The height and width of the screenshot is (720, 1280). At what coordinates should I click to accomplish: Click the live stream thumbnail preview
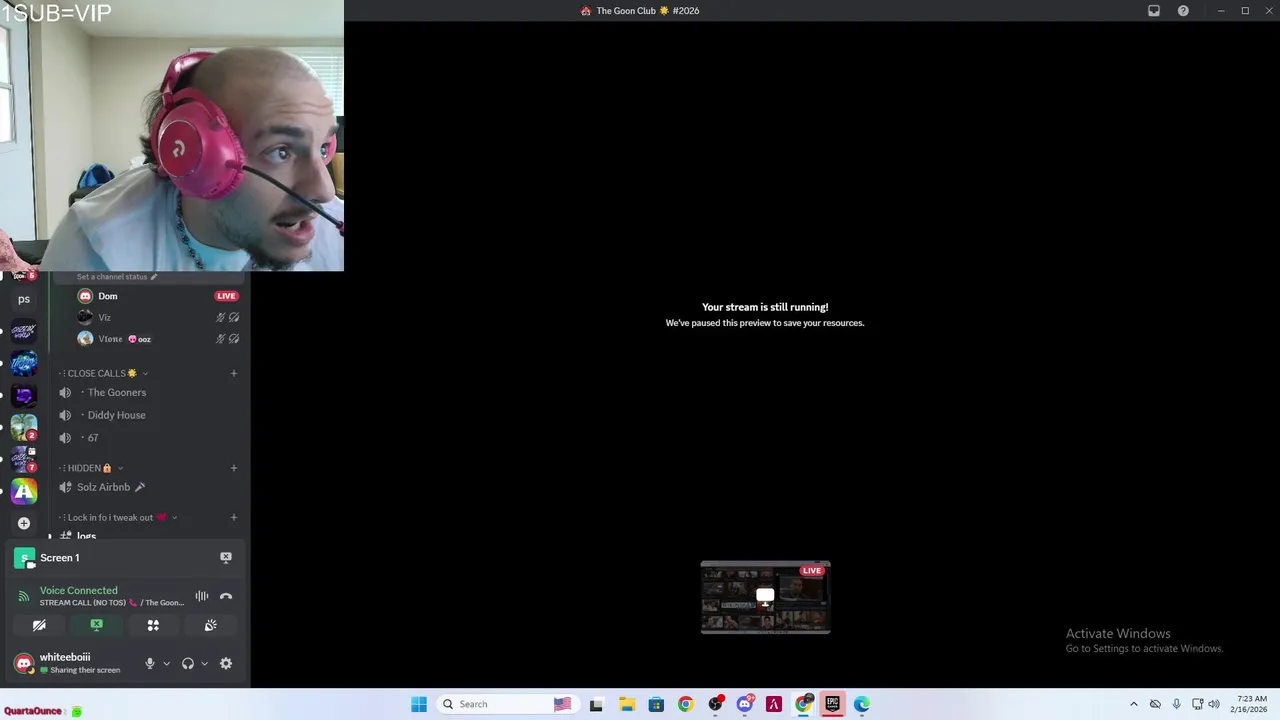coord(765,597)
